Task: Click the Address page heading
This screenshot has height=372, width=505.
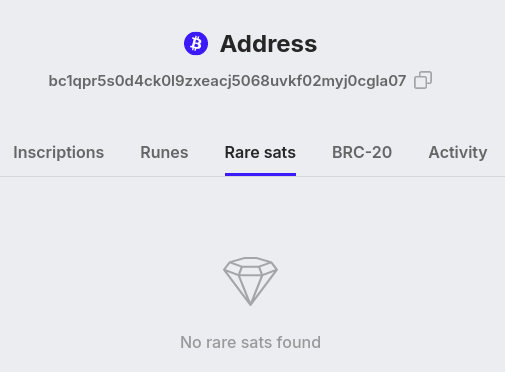Action: click(268, 44)
